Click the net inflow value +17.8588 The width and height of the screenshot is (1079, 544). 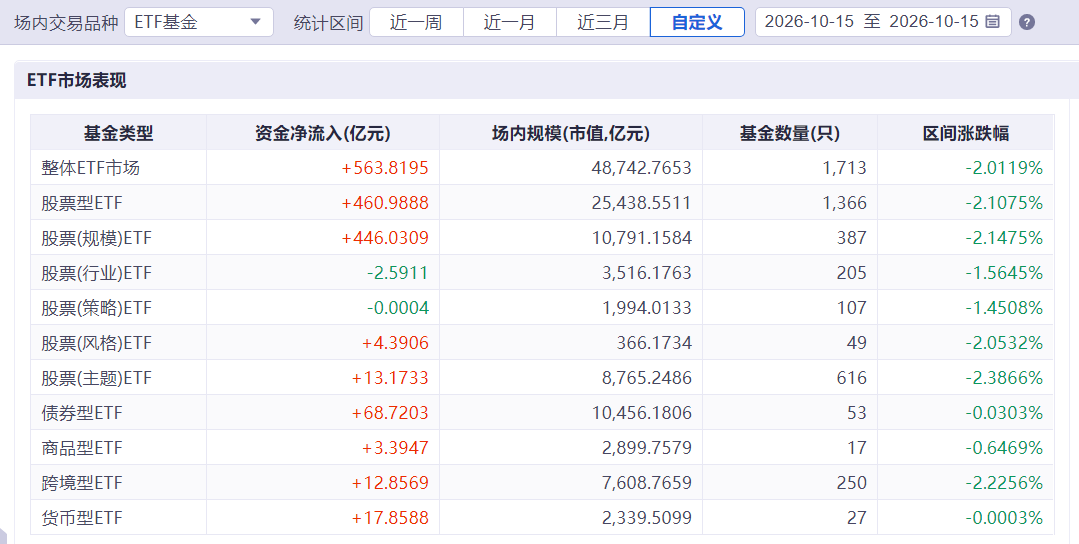point(390,519)
